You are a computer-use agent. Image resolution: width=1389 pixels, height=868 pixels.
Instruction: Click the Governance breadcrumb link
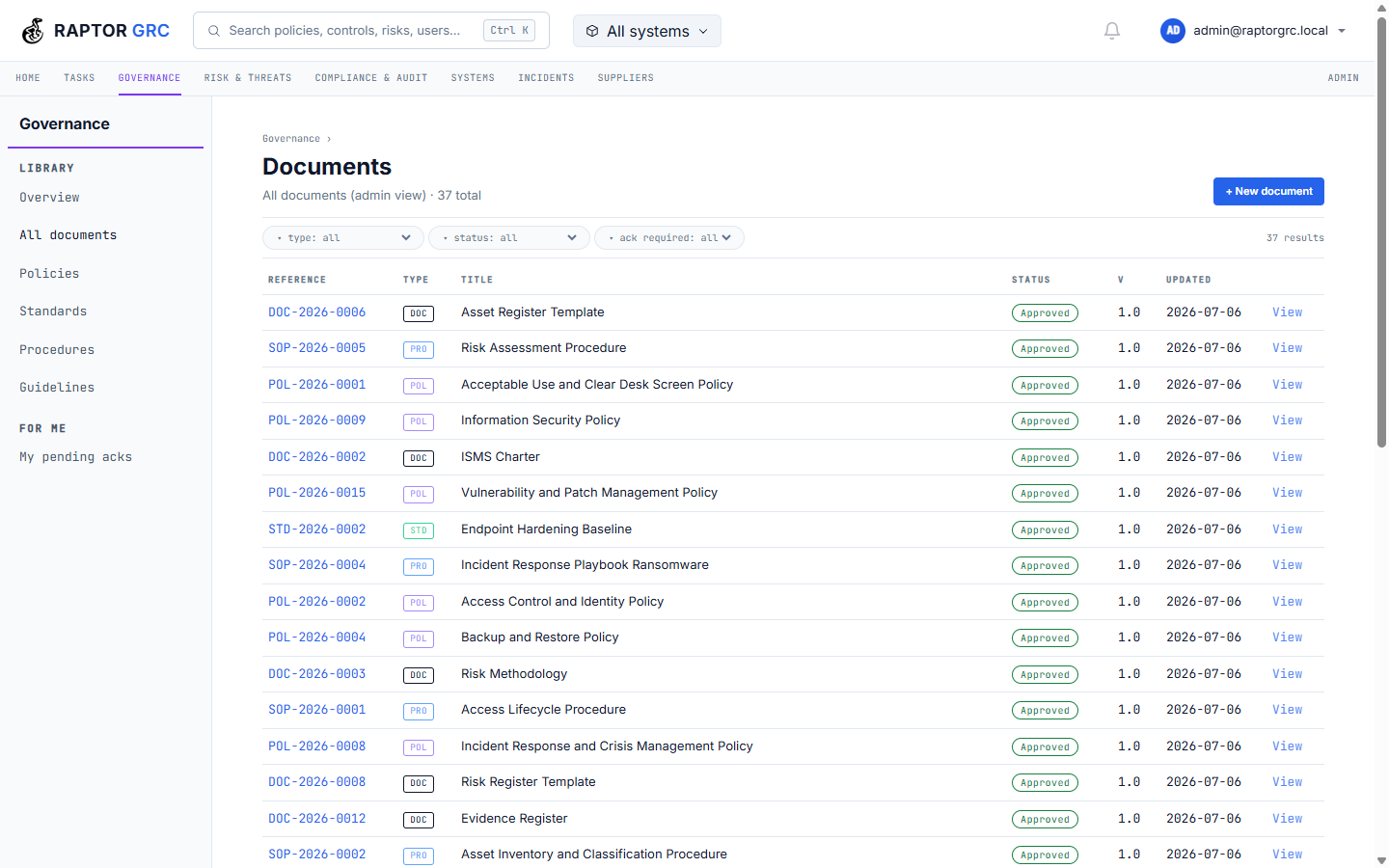pos(291,139)
